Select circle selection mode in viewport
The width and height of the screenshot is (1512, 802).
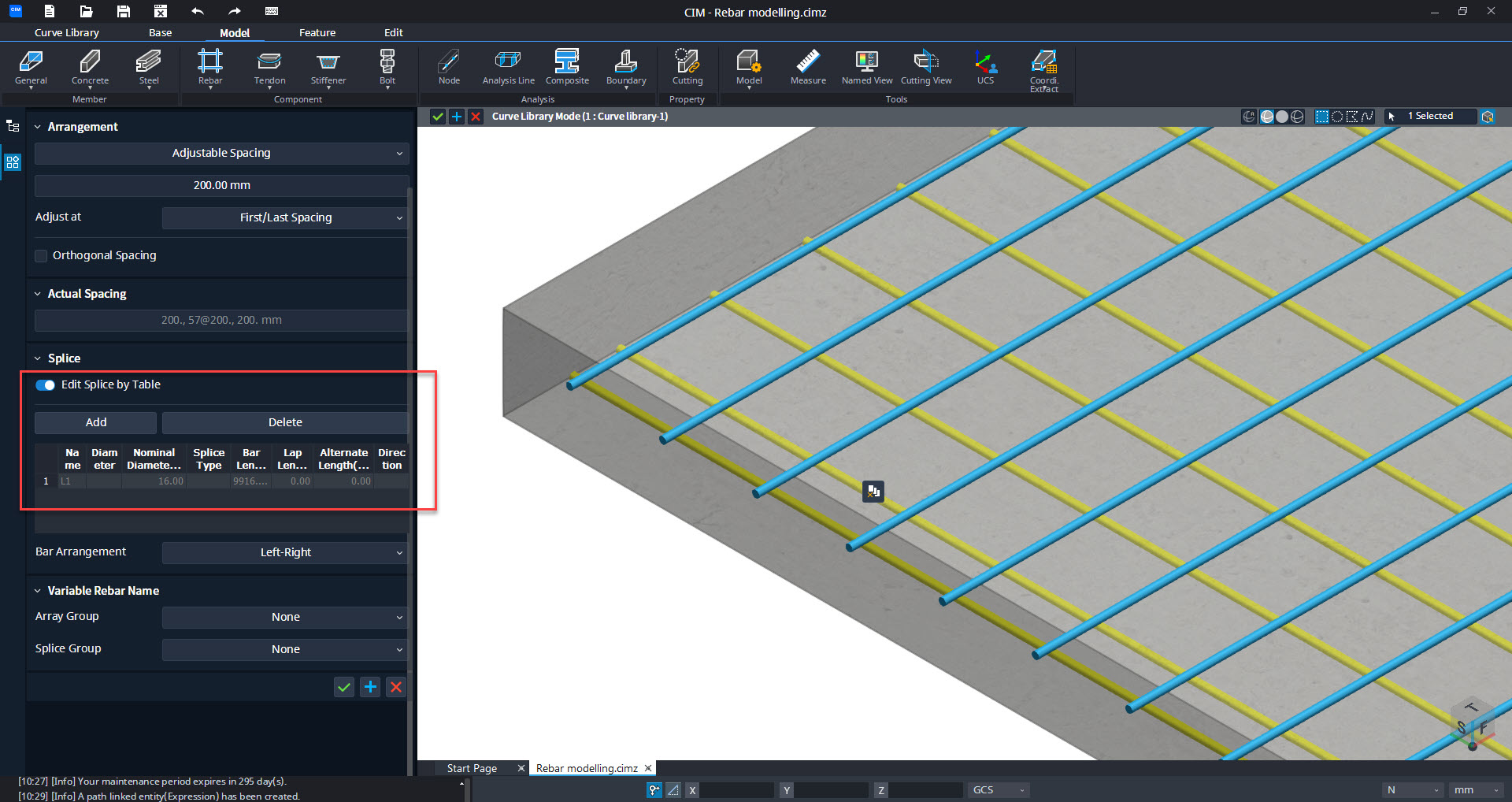pos(1337,117)
